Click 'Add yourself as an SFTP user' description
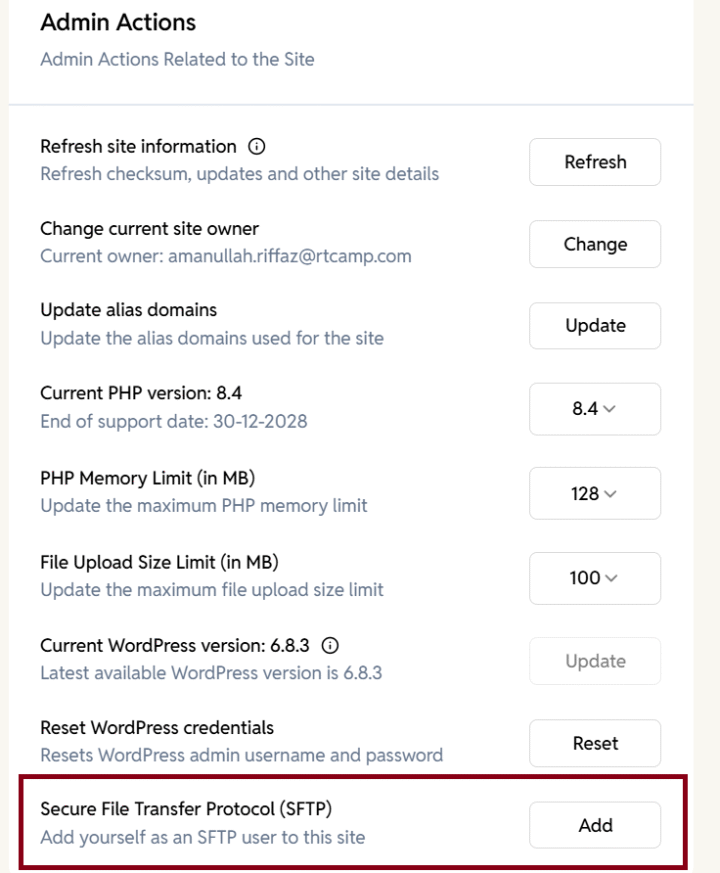The image size is (720, 873). [x=202, y=837]
